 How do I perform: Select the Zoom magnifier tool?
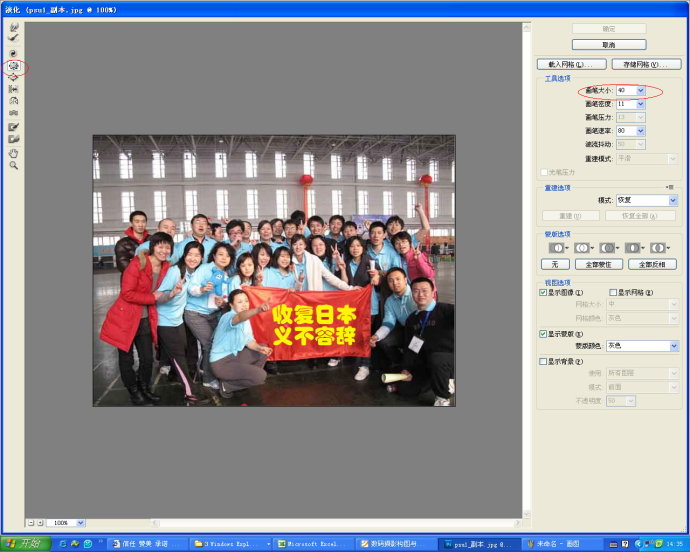[x=14, y=166]
